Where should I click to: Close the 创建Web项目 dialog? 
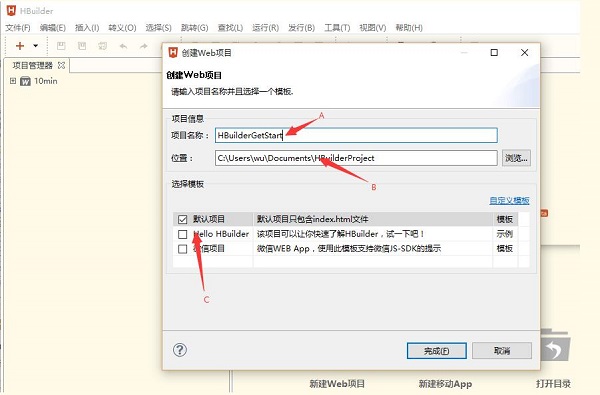coord(525,52)
